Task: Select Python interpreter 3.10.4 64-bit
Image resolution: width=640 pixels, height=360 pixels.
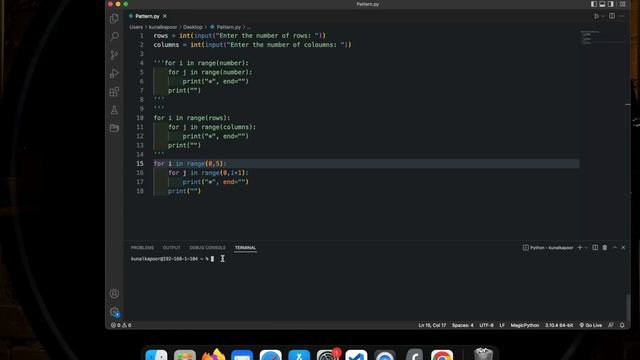Action: tap(559, 325)
